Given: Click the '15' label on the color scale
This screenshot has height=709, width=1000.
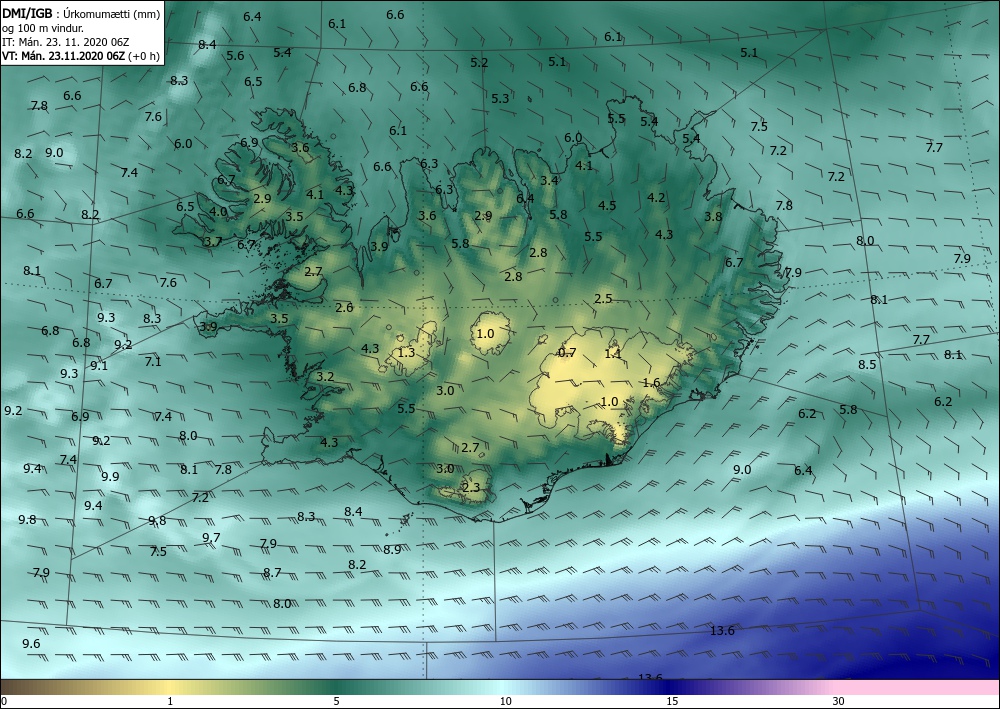Looking at the screenshot, I should pos(672,701).
